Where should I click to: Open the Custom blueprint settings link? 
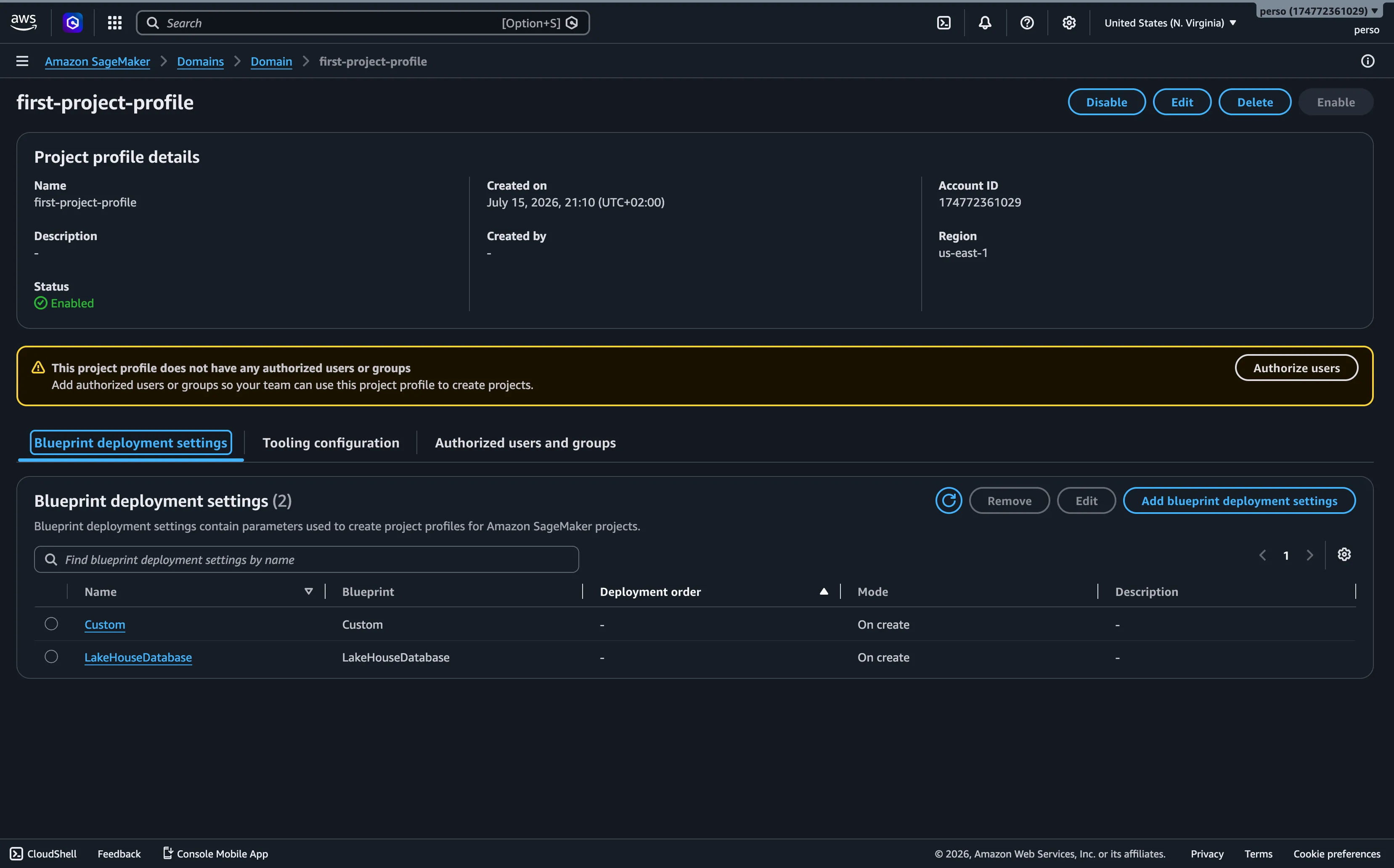tap(104, 625)
